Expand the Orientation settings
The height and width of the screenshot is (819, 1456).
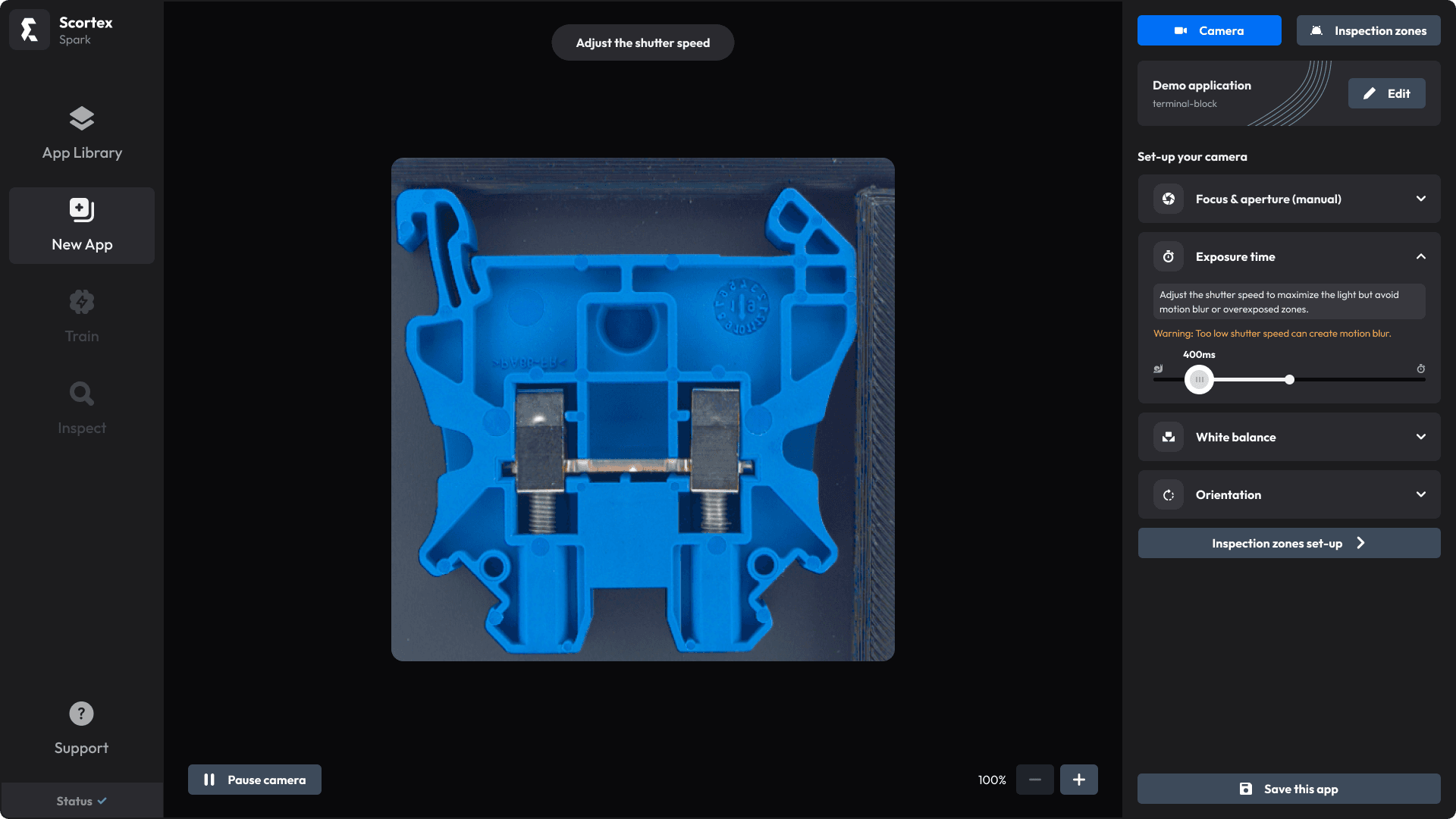click(1290, 494)
